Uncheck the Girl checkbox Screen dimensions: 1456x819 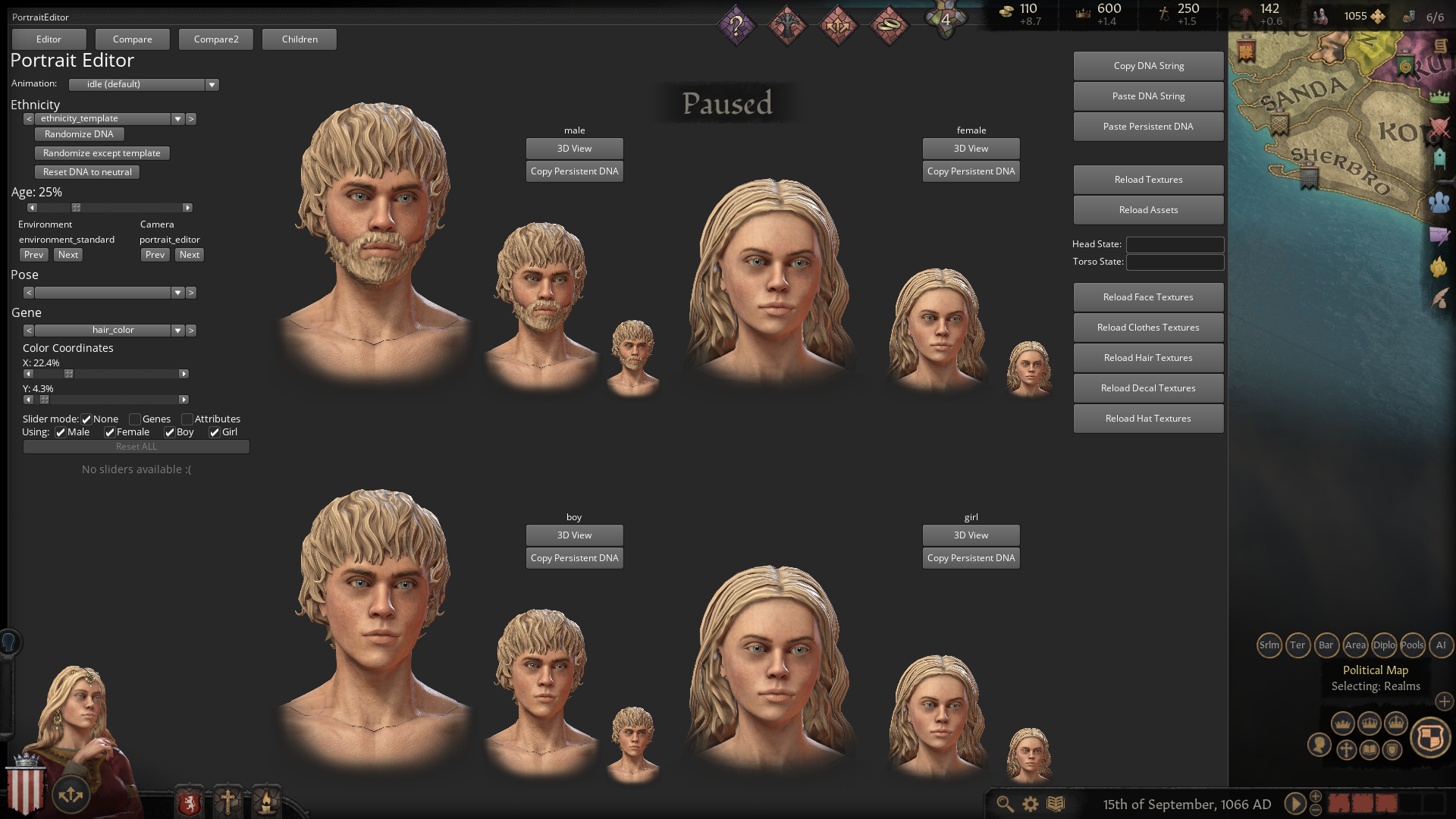[x=215, y=432]
